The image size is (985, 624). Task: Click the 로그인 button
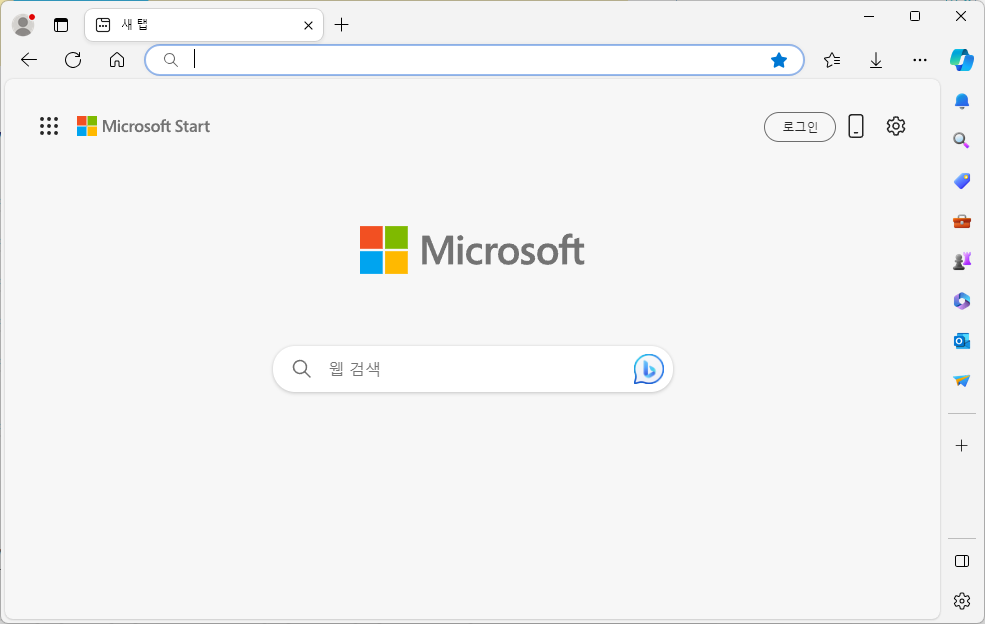point(800,126)
